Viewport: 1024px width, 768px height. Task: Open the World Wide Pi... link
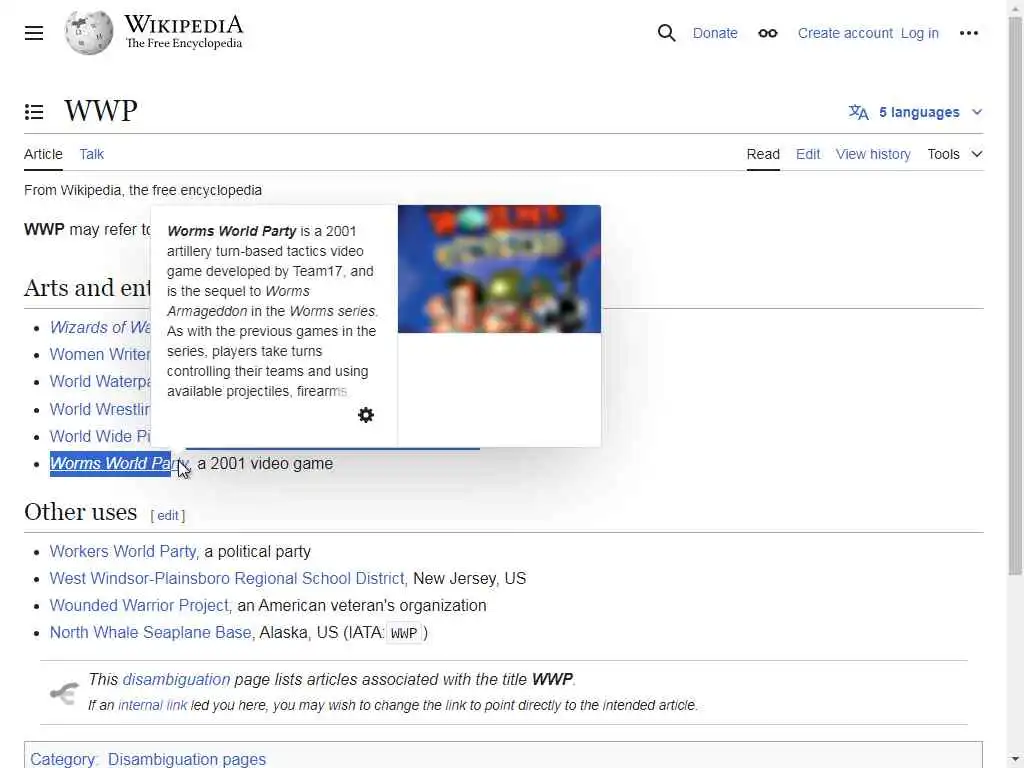point(100,436)
